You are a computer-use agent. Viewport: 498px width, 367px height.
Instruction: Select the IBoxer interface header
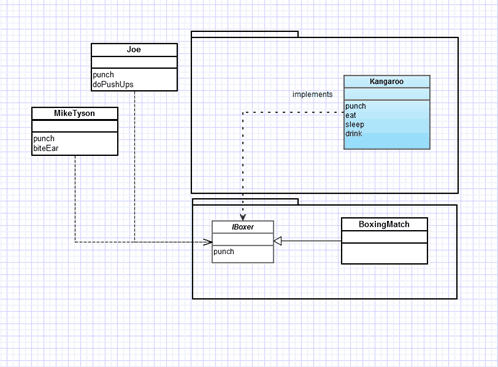point(243,227)
